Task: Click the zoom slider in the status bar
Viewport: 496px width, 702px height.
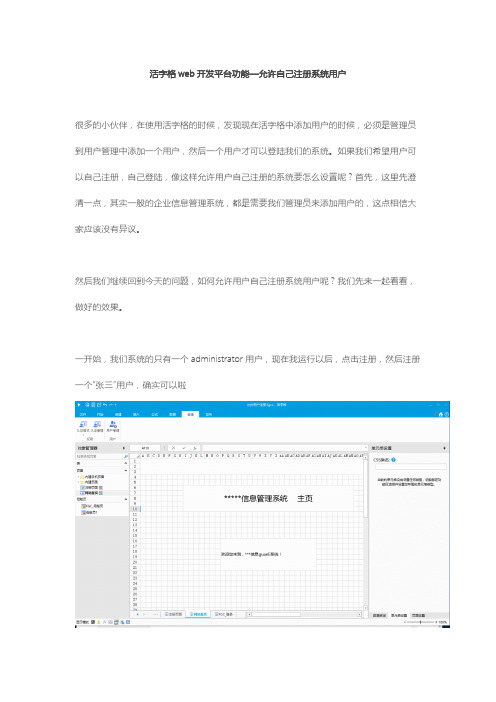Action: [420, 622]
